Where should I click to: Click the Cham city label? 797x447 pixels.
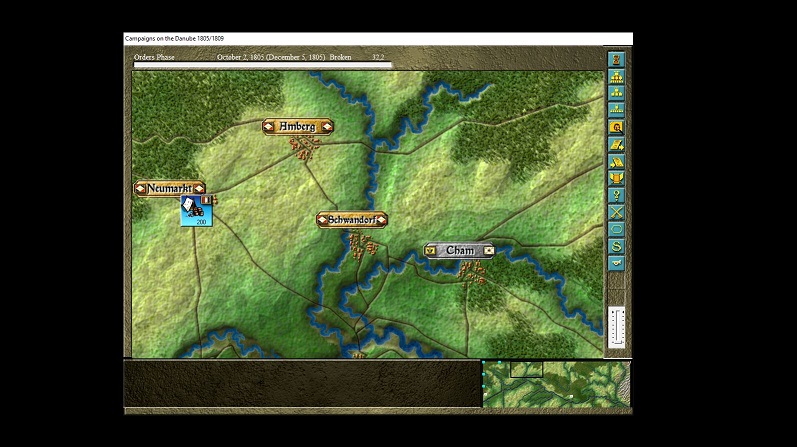(459, 250)
